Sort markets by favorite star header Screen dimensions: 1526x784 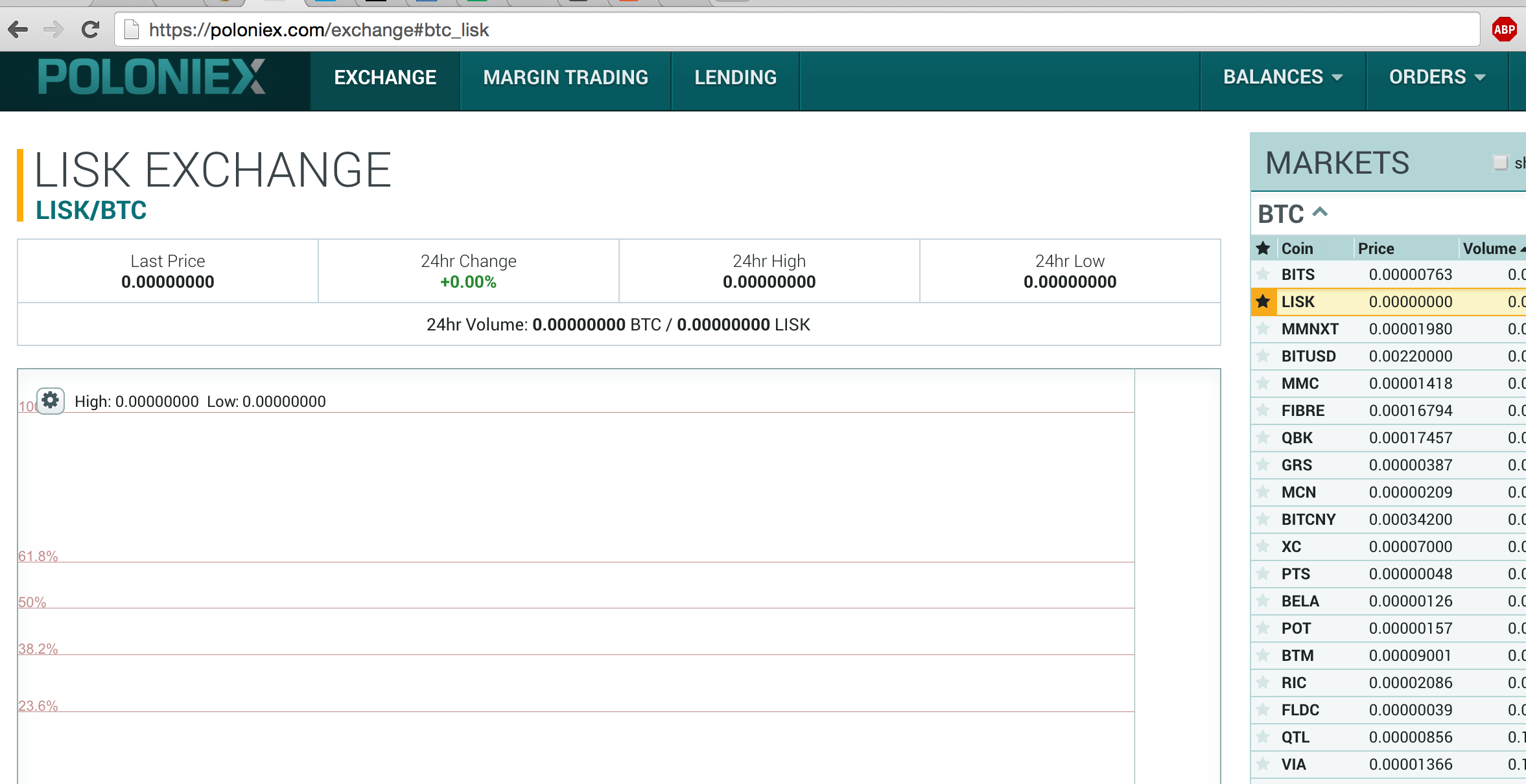click(1263, 248)
